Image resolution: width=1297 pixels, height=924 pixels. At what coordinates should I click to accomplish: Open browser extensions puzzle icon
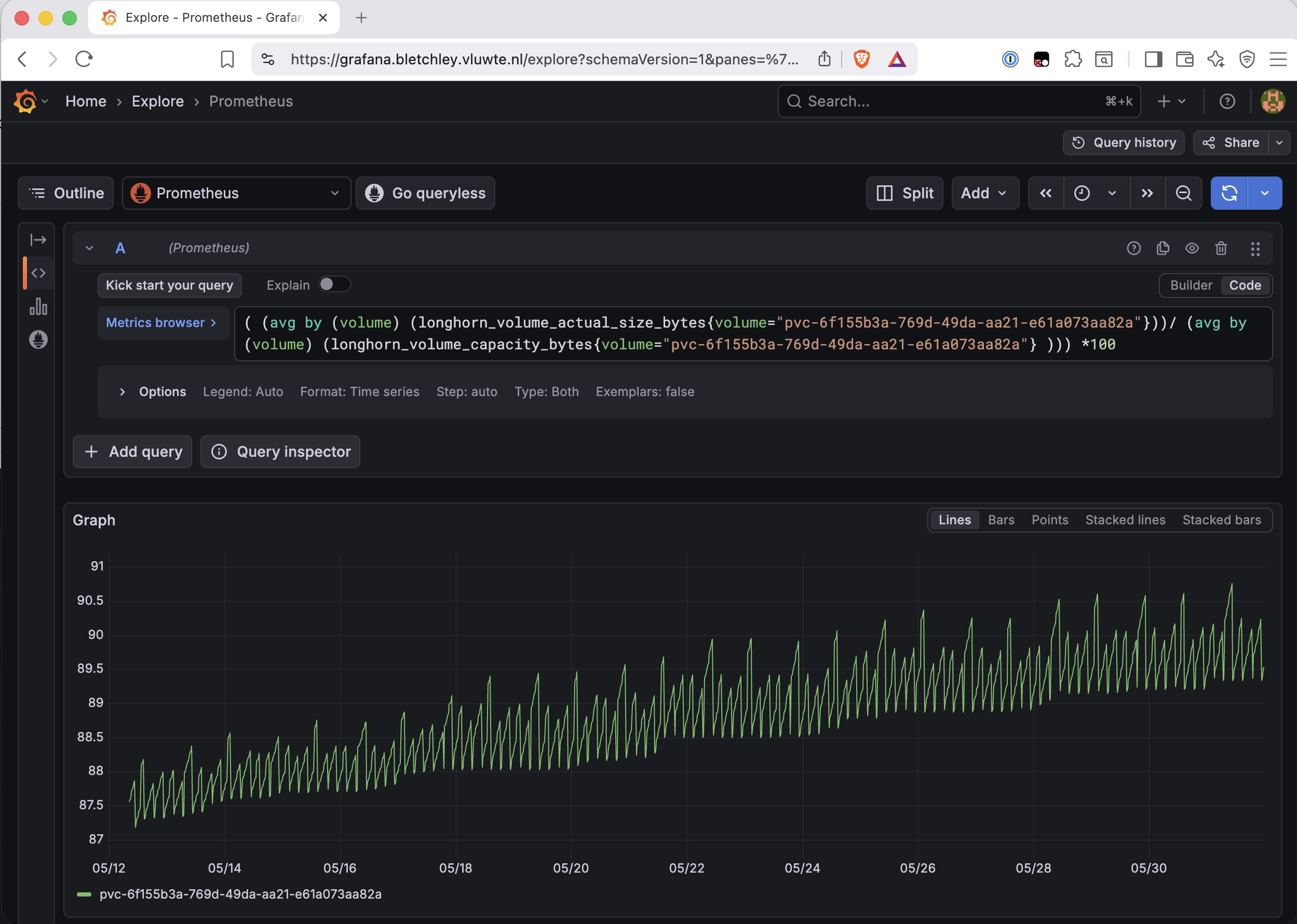[x=1073, y=59]
